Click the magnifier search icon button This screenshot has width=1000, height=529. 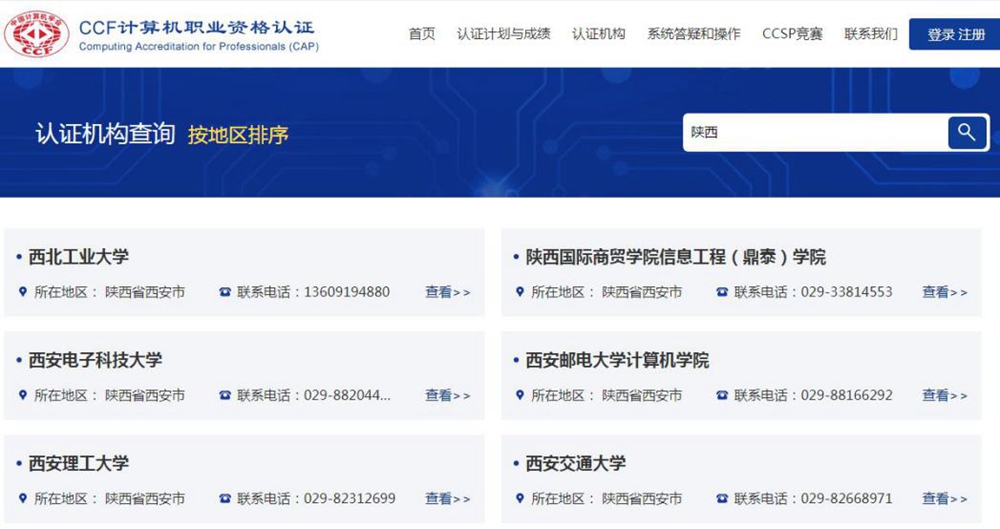tap(966, 132)
